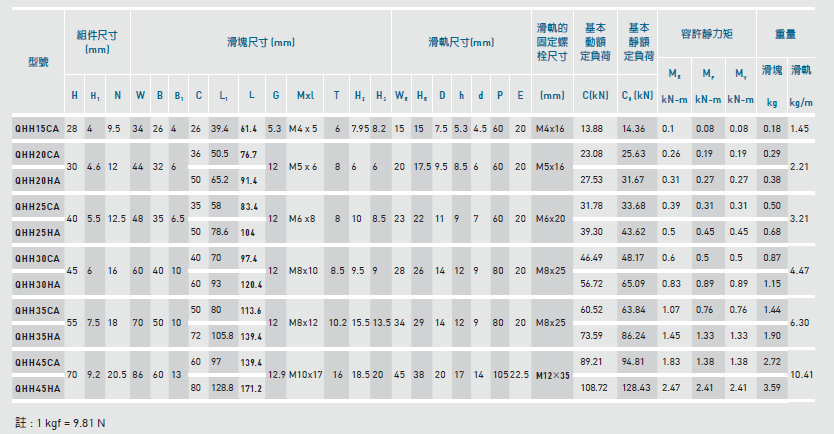Click the Mxl value M4 x 5
The height and width of the screenshot is (434, 834).
point(303,129)
